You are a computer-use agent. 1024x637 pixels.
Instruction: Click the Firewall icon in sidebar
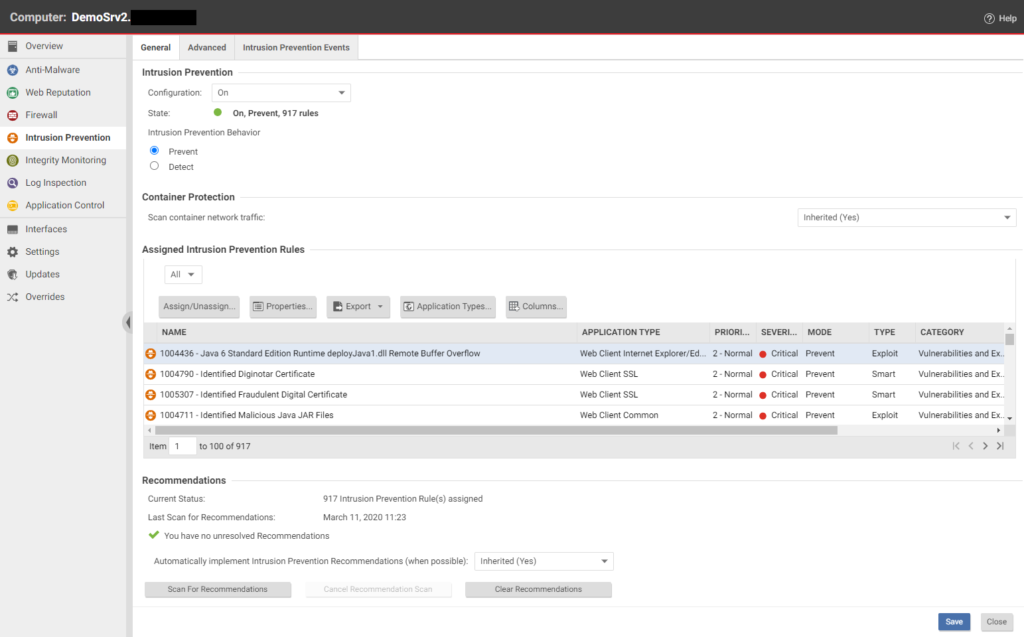12,115
